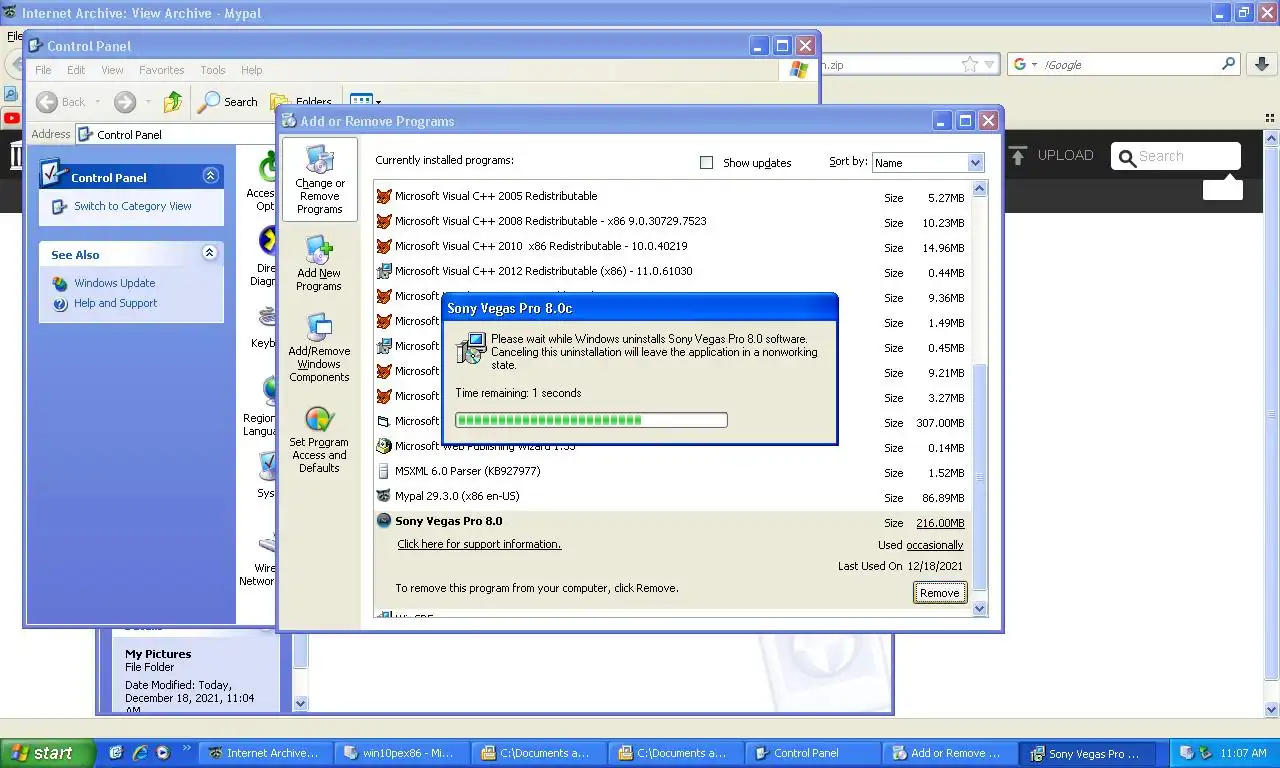Image resolution: width=1280 pixels, height=768 pixels.
Task: Click Internet Archive upload arrow icon
Action: pos(1018,155)
